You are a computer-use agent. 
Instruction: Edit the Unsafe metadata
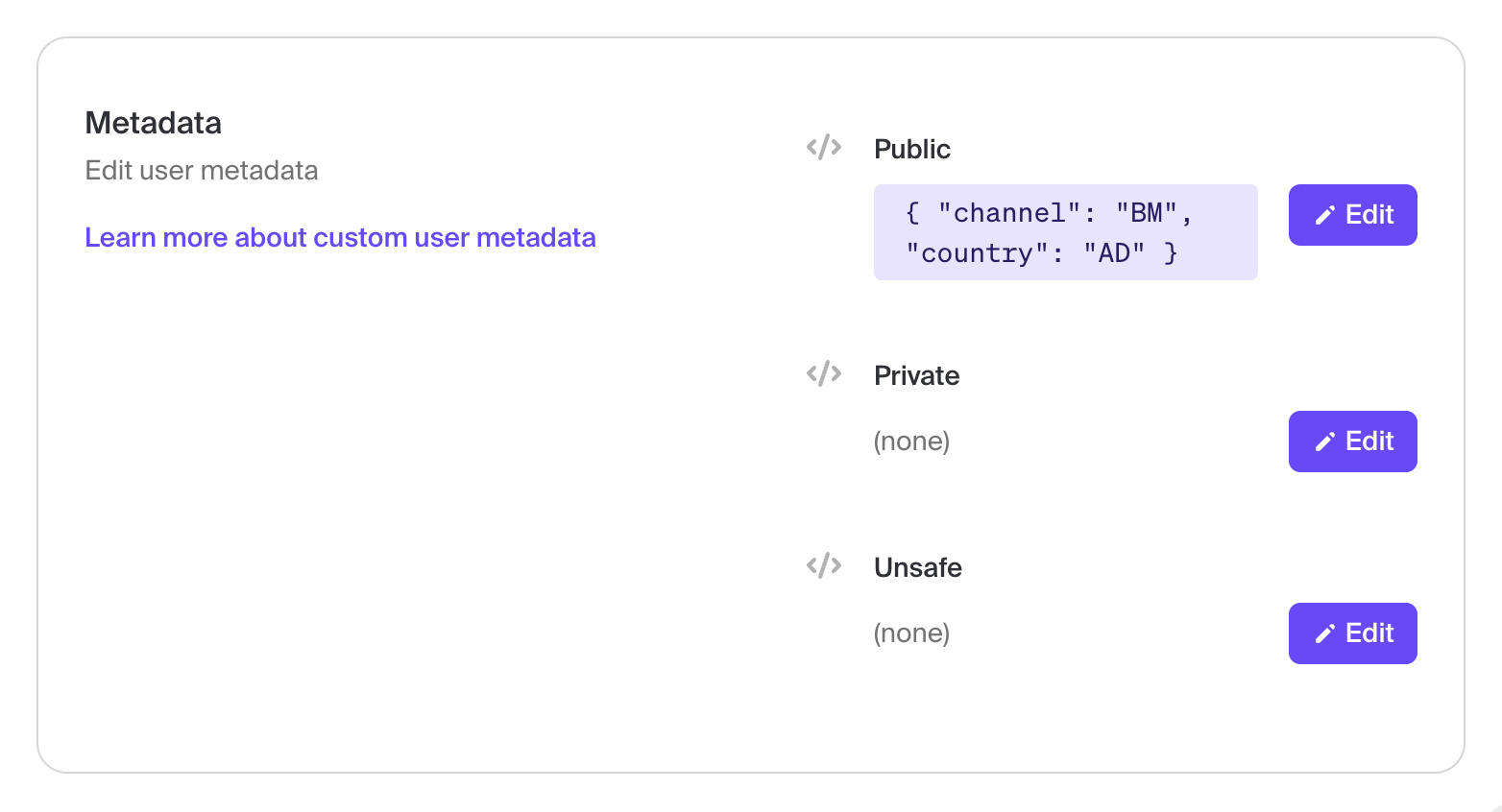pyautogui.click(x=1352, y=633)
